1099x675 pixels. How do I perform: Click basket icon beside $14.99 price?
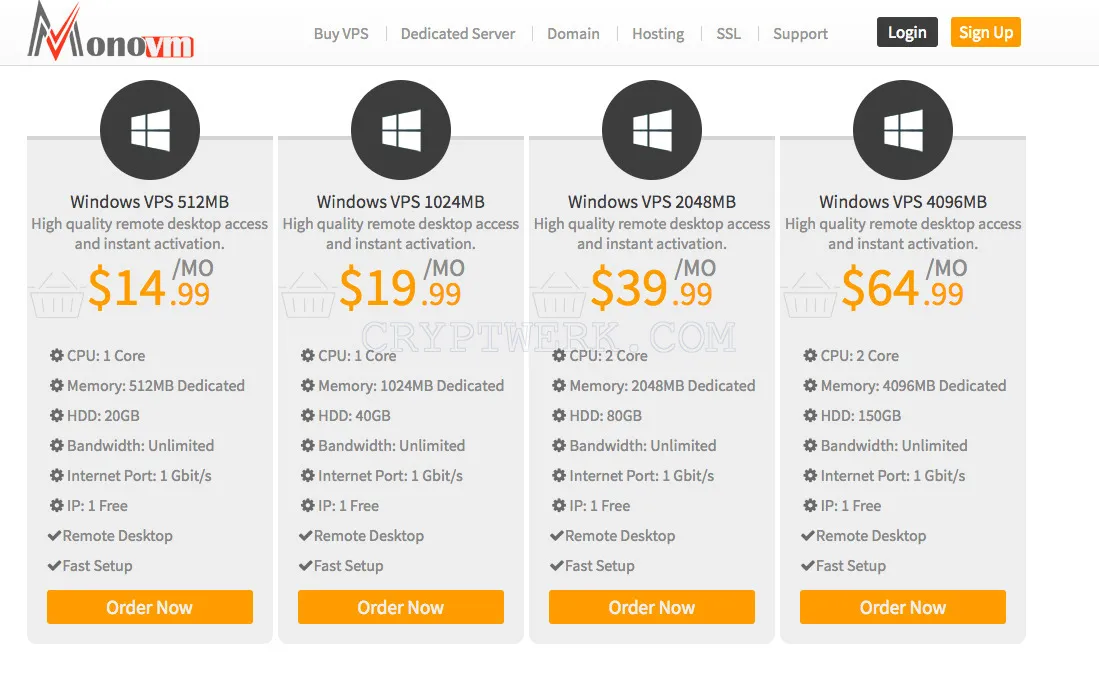pyautogui.click(x=57, y=295)
